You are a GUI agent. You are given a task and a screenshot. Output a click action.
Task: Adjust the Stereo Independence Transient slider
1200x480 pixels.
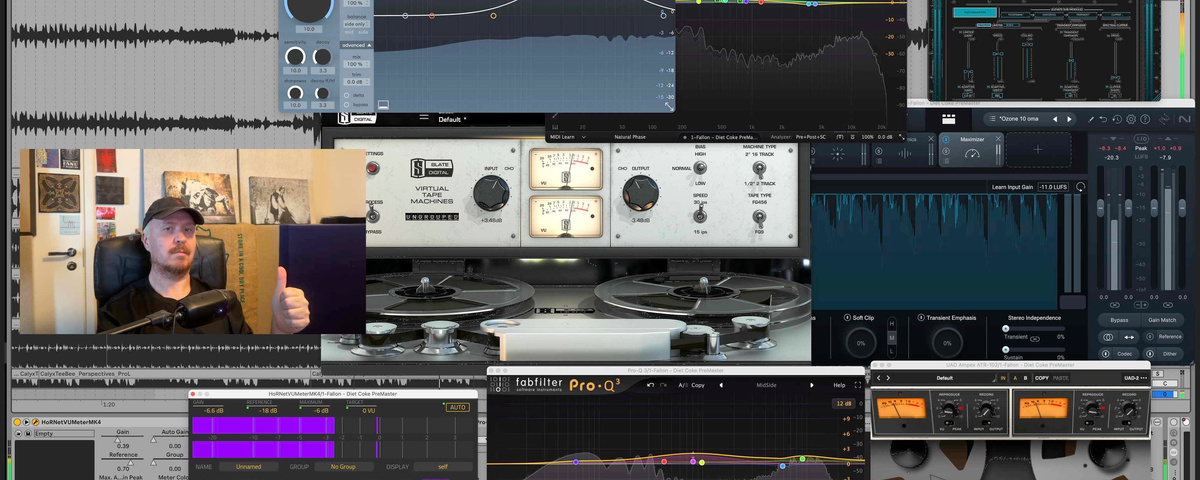point(1006,328)
